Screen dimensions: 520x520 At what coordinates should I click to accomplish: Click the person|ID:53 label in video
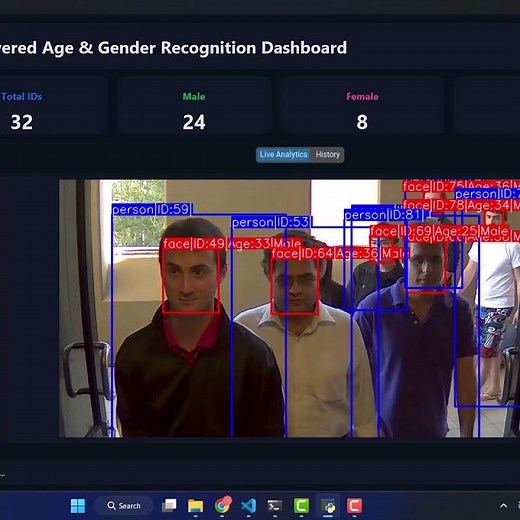click(271, 222)
